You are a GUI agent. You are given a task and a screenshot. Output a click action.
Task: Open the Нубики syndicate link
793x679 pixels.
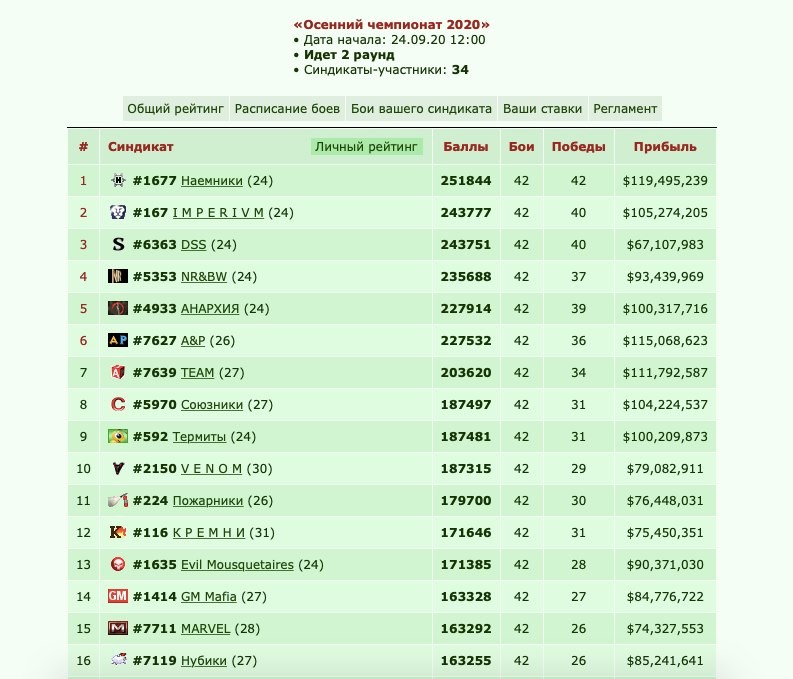click(204, 660)
